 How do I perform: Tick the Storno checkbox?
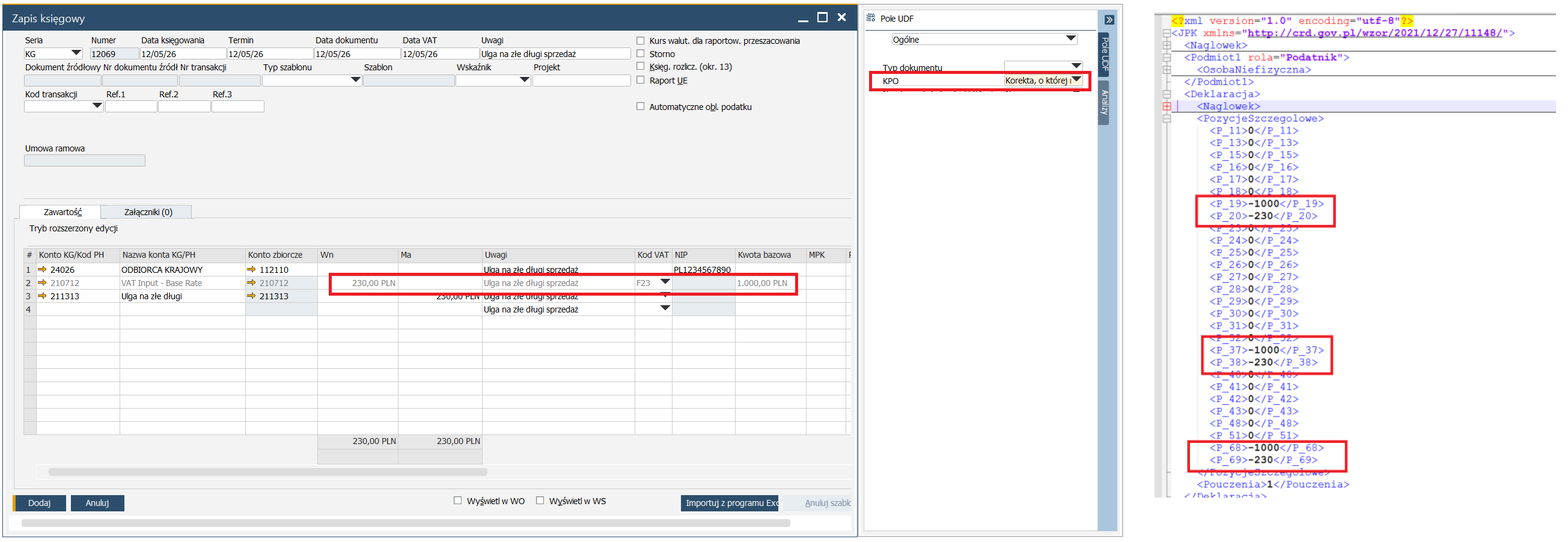coord(640,53)
